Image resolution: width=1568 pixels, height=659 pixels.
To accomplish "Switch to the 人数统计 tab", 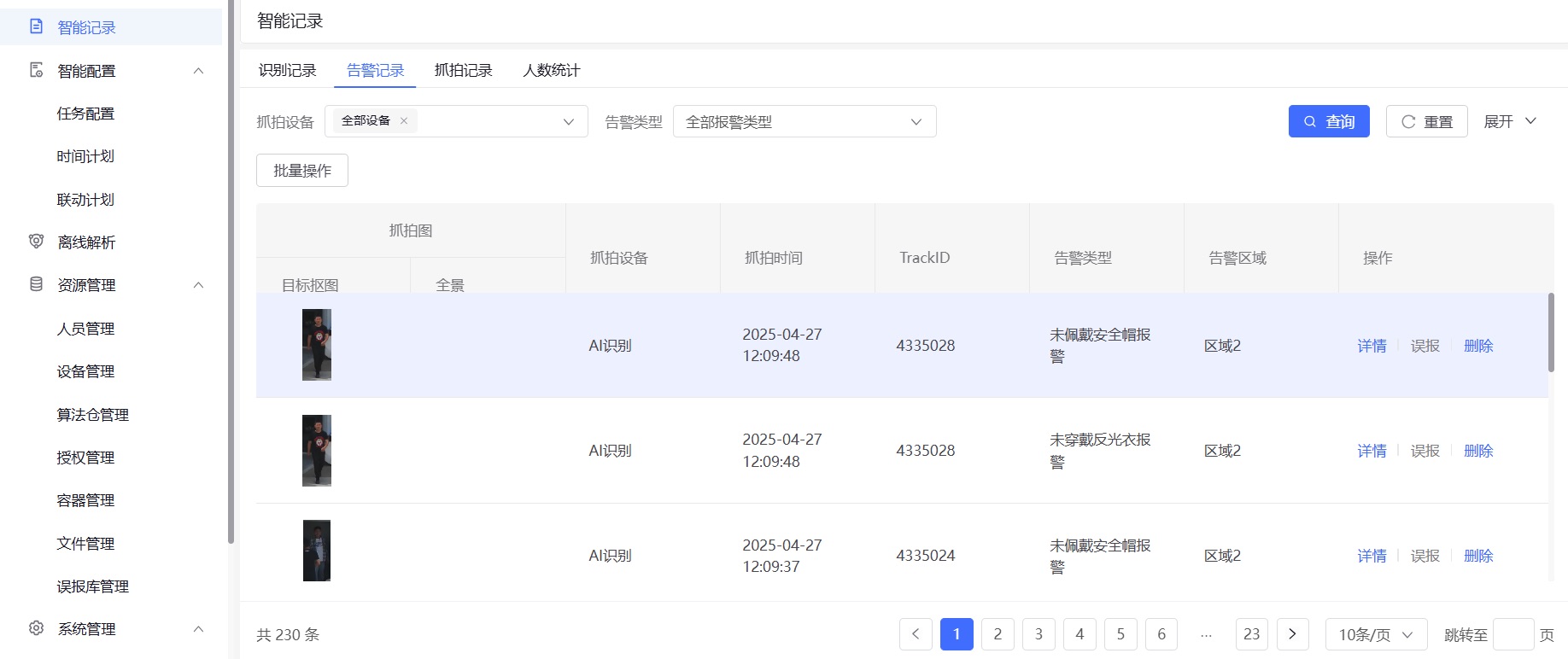I will pyautogui.click(x=551, y=70).
